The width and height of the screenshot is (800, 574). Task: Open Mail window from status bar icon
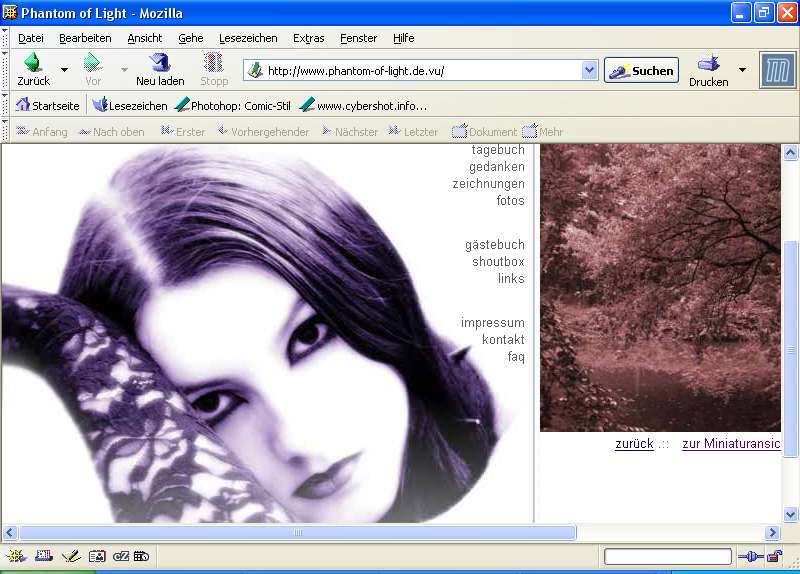43,556
